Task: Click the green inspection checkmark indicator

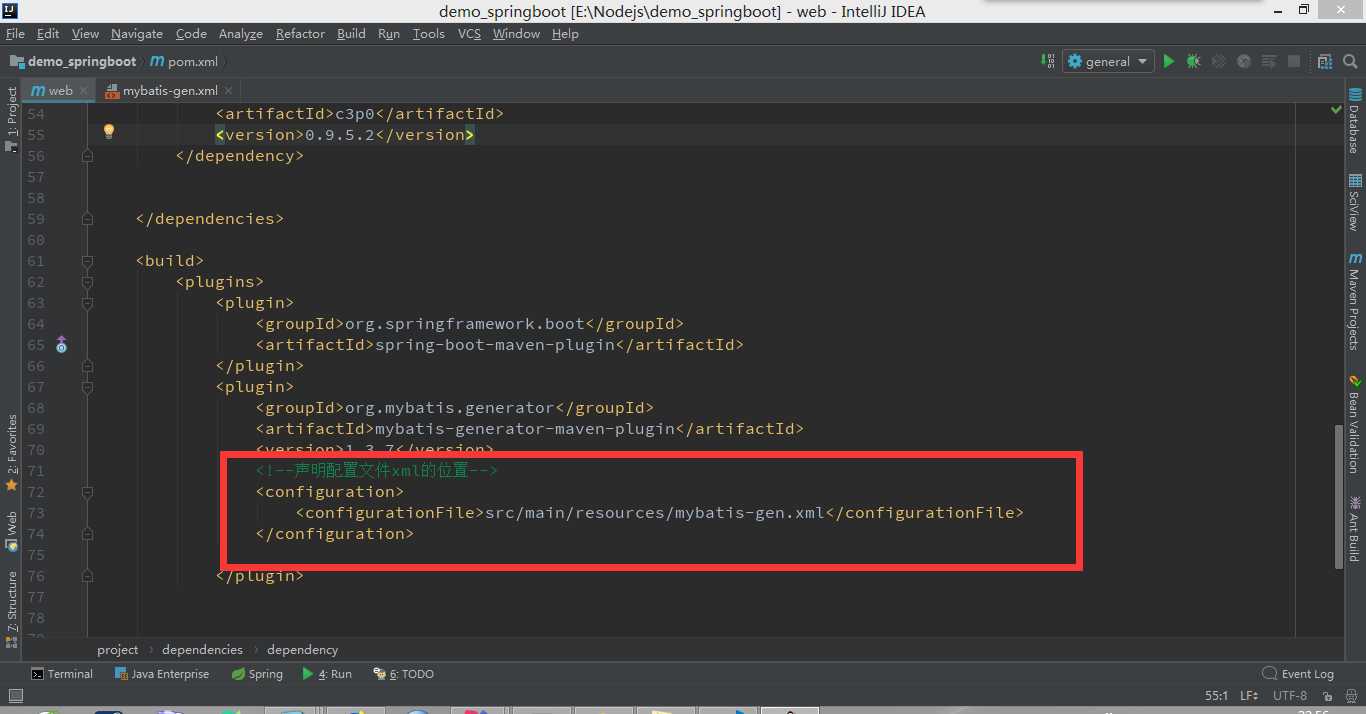Action: point(1336,109)
